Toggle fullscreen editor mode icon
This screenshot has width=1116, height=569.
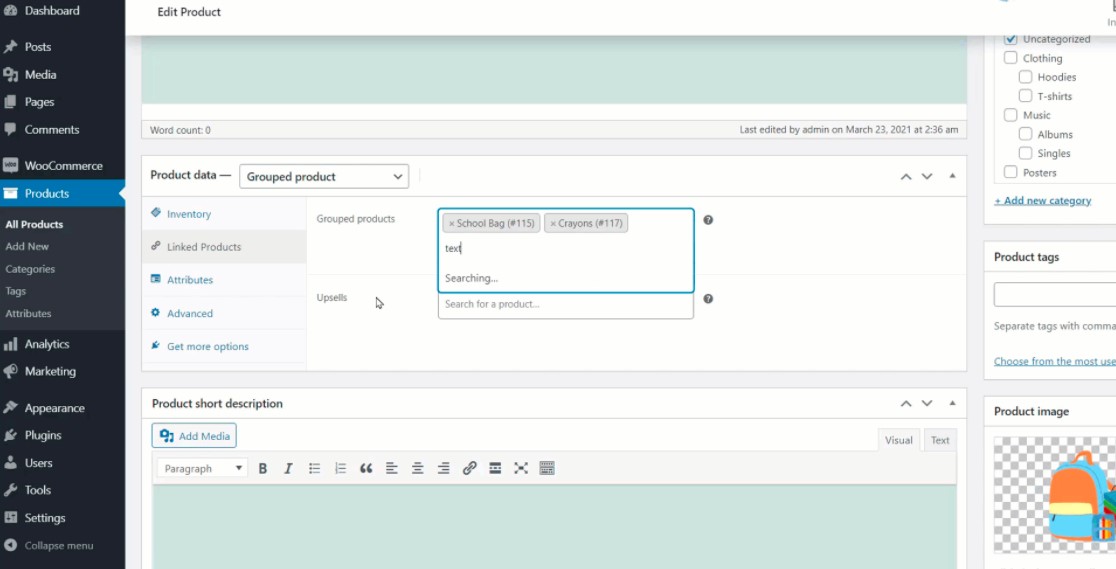point(521,468)
